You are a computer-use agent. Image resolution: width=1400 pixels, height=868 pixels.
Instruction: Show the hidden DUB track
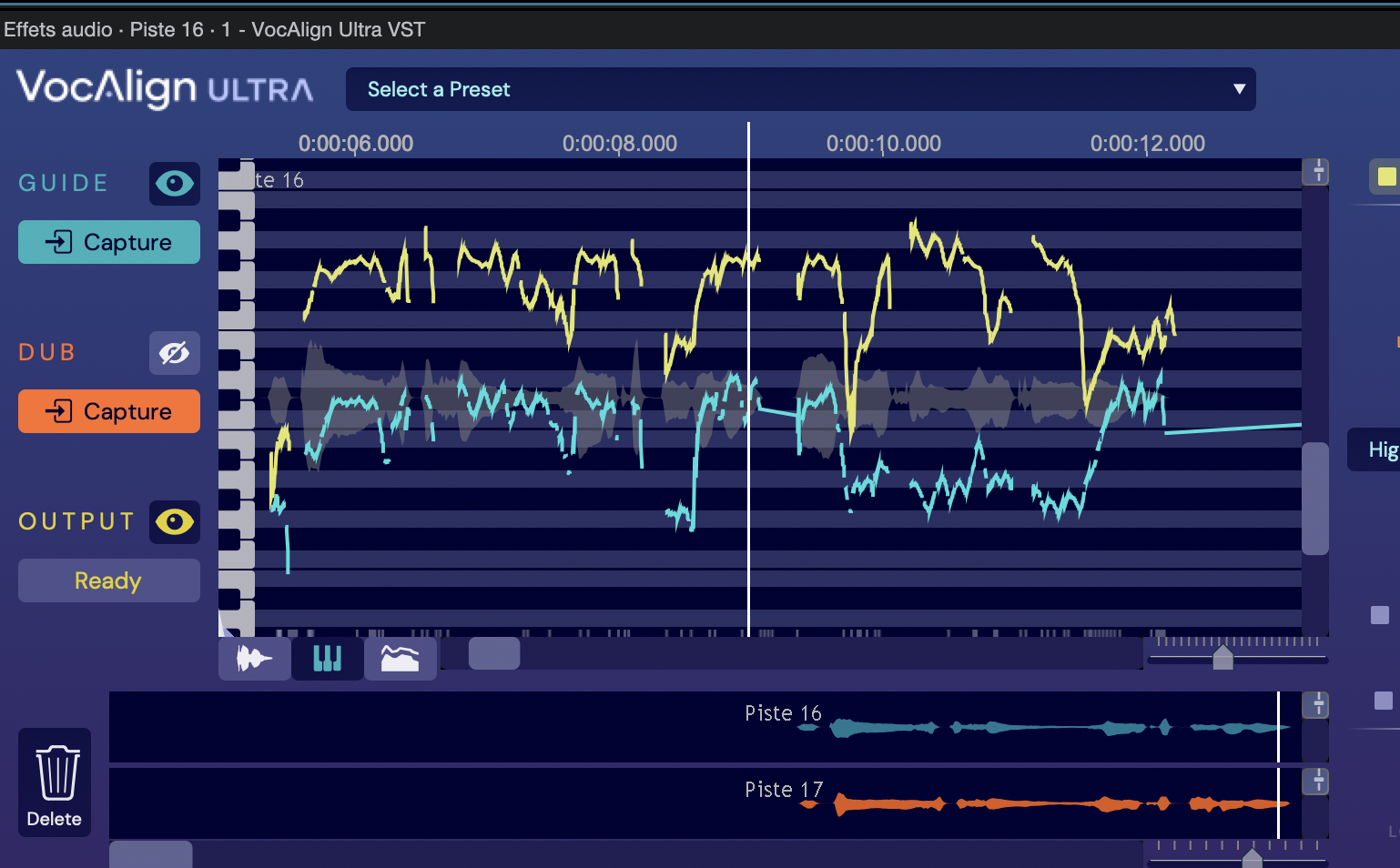174,353
